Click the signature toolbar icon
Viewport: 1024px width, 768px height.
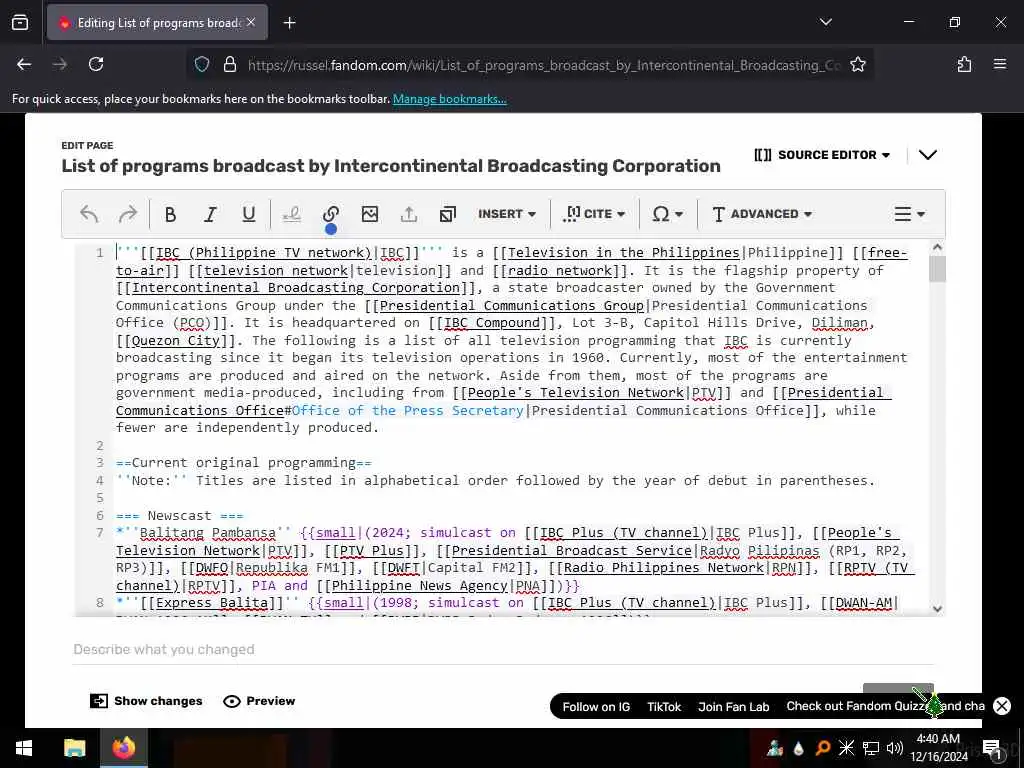tap(291, 214)
